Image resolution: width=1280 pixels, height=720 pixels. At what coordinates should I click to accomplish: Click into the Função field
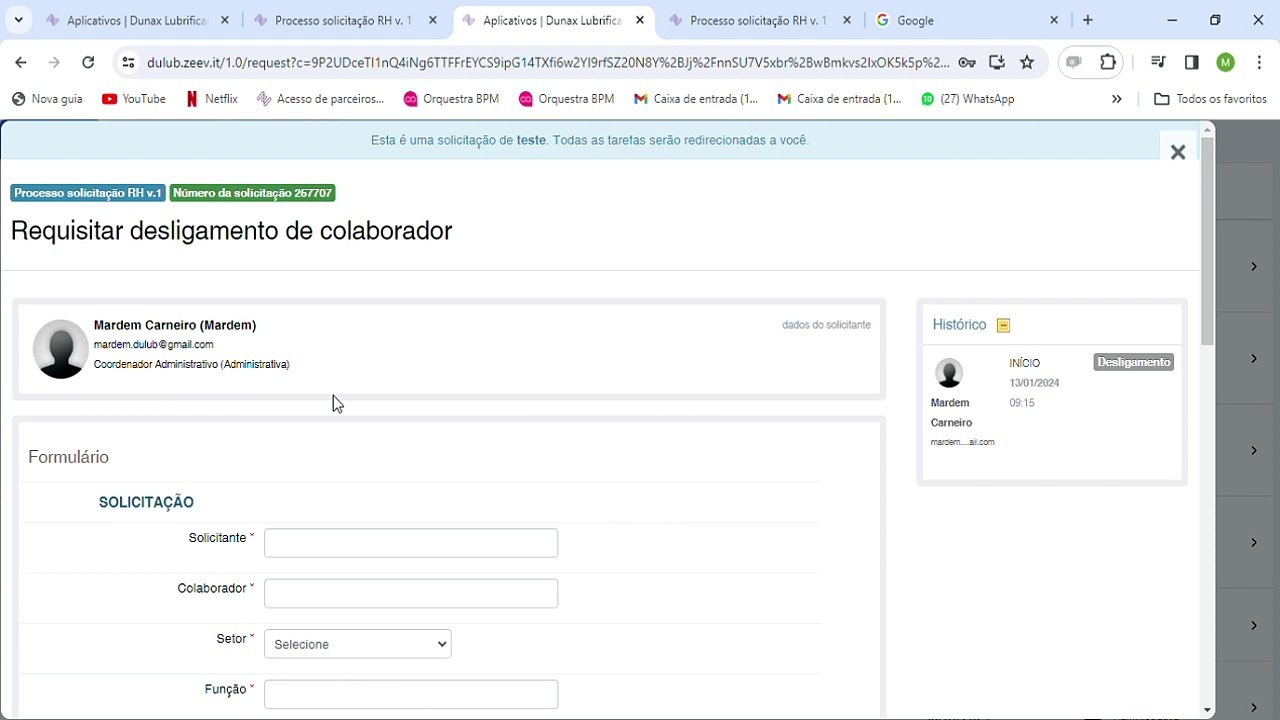click(411, 694)
